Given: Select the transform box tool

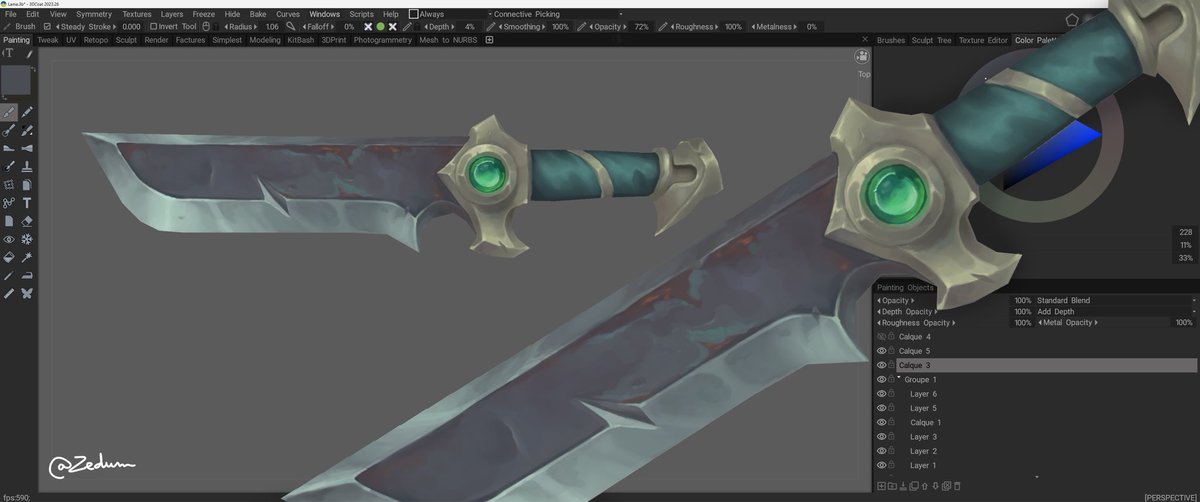Looking at the screenshot, I should 9,185.
